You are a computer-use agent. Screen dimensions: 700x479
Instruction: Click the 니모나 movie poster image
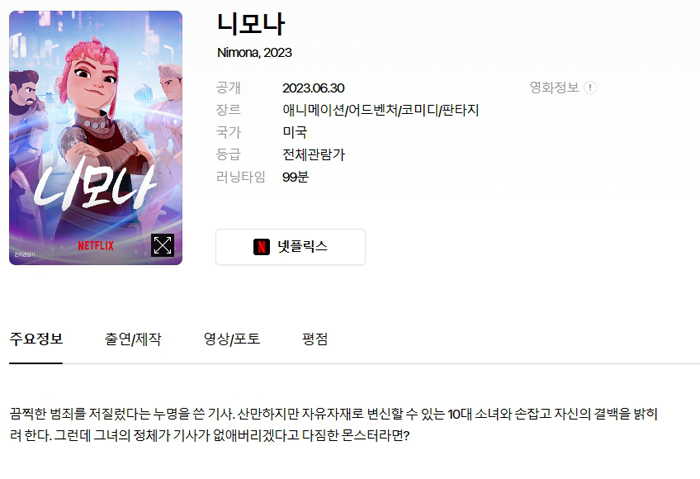(96, 138)
